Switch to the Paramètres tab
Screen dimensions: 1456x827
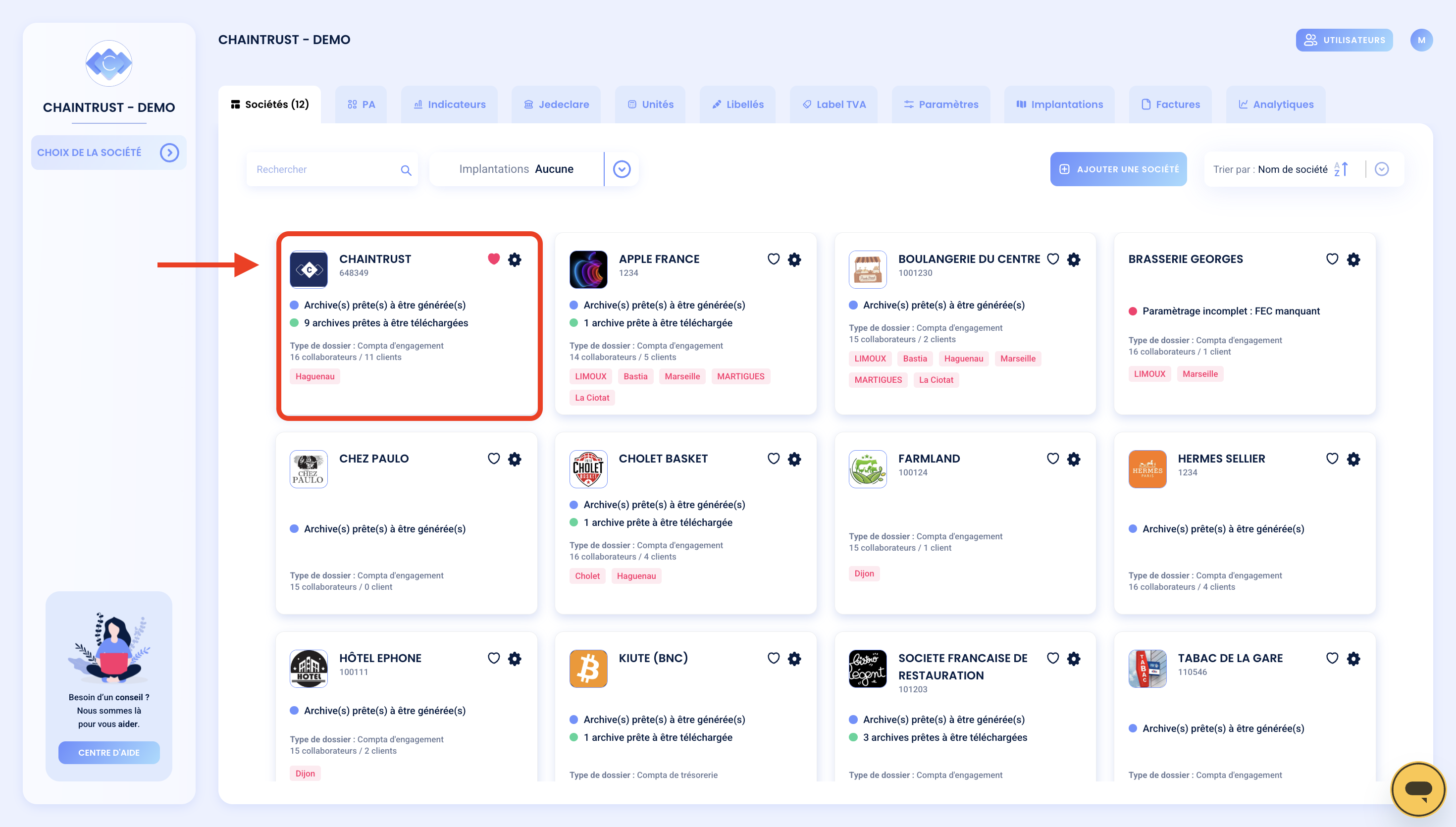[941, 104]
